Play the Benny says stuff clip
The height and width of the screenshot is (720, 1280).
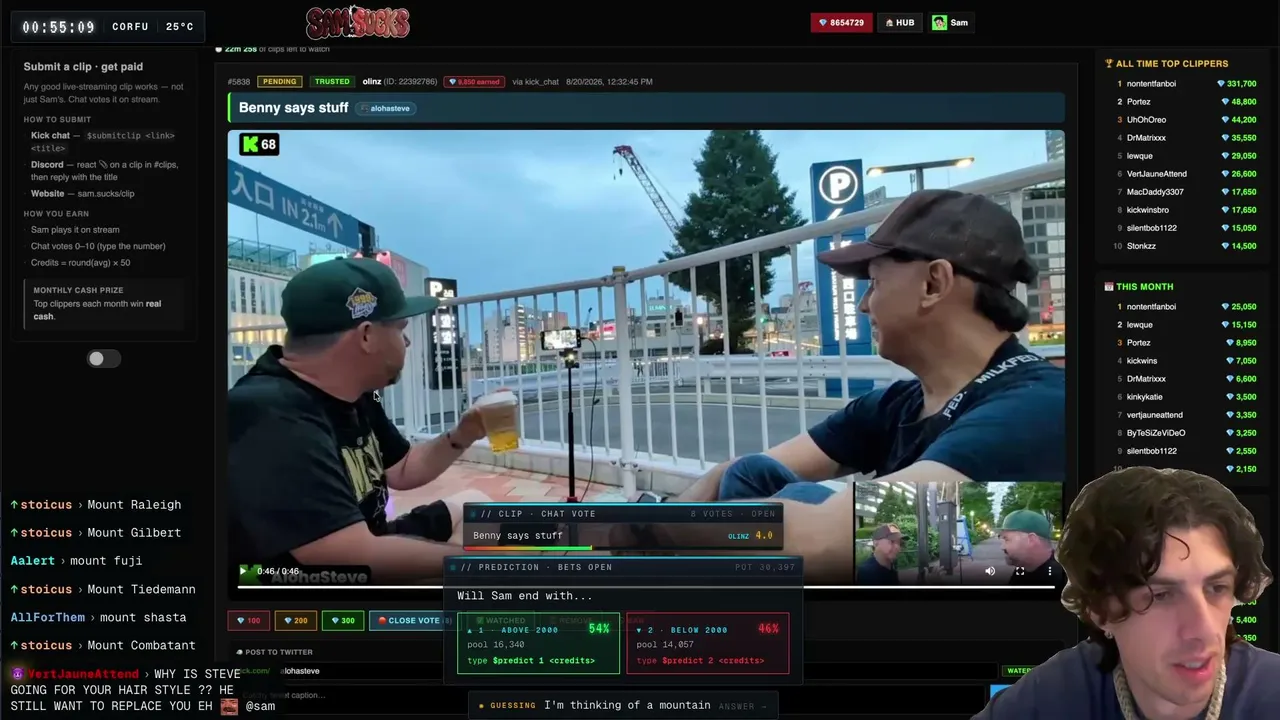point(242,571)
